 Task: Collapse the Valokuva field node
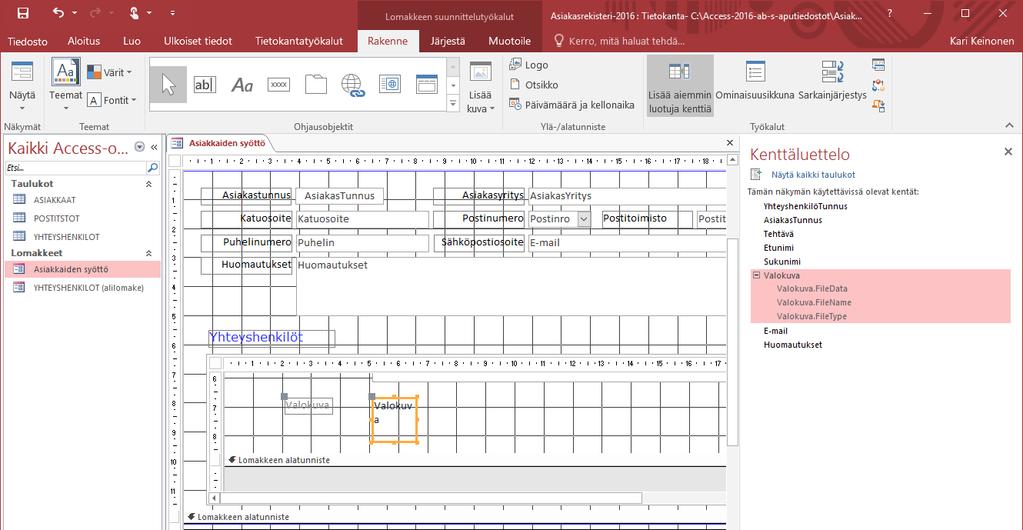pyautogui.click(x=756, y=275)
